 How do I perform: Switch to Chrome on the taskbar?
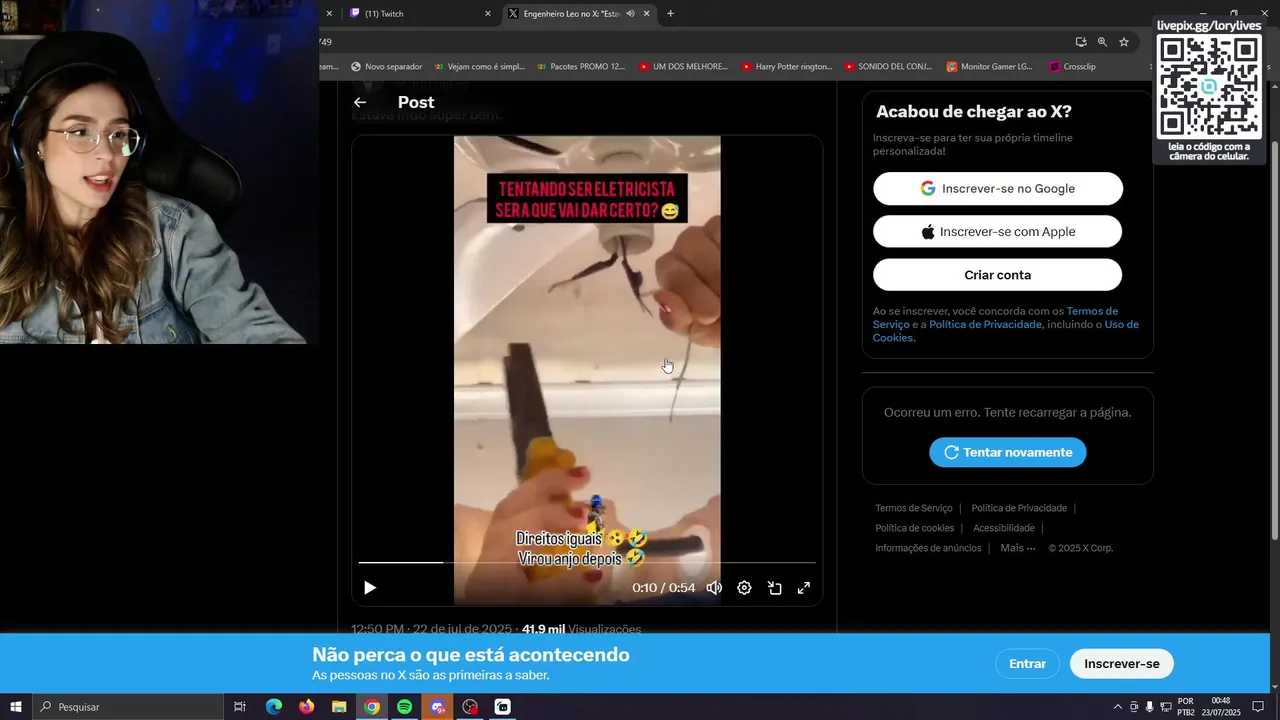click(372, 707)
